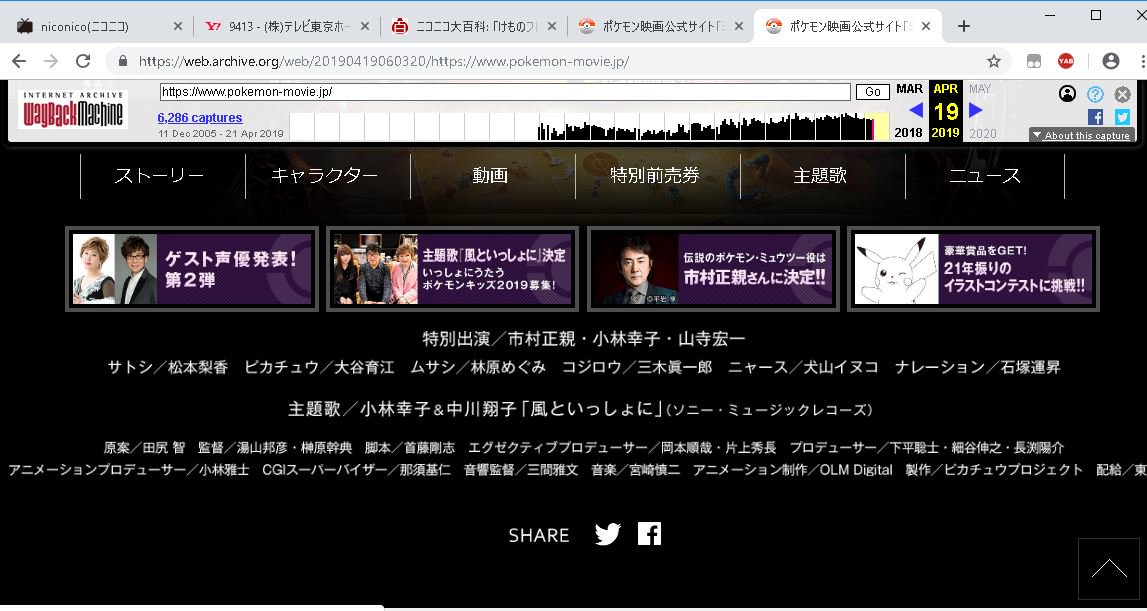Viewport: 1147px width, 611px height.
Task: Click the scroll-to-top arrow button
Action: (1109, 569)
